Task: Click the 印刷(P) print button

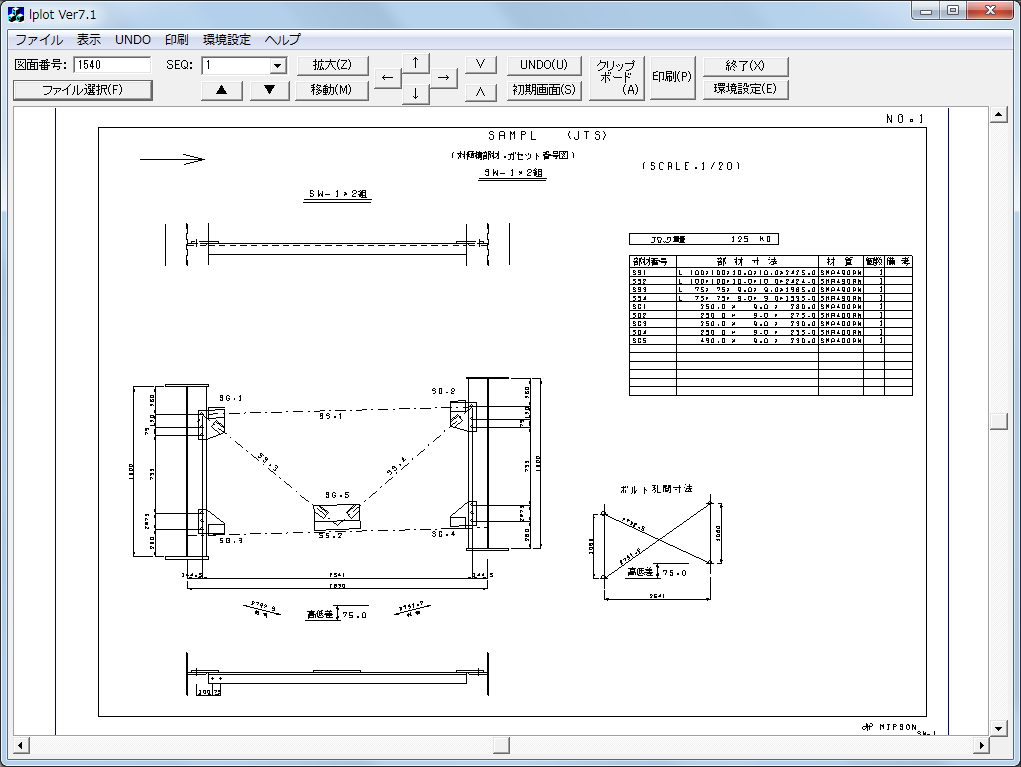Action: [672, 77]
